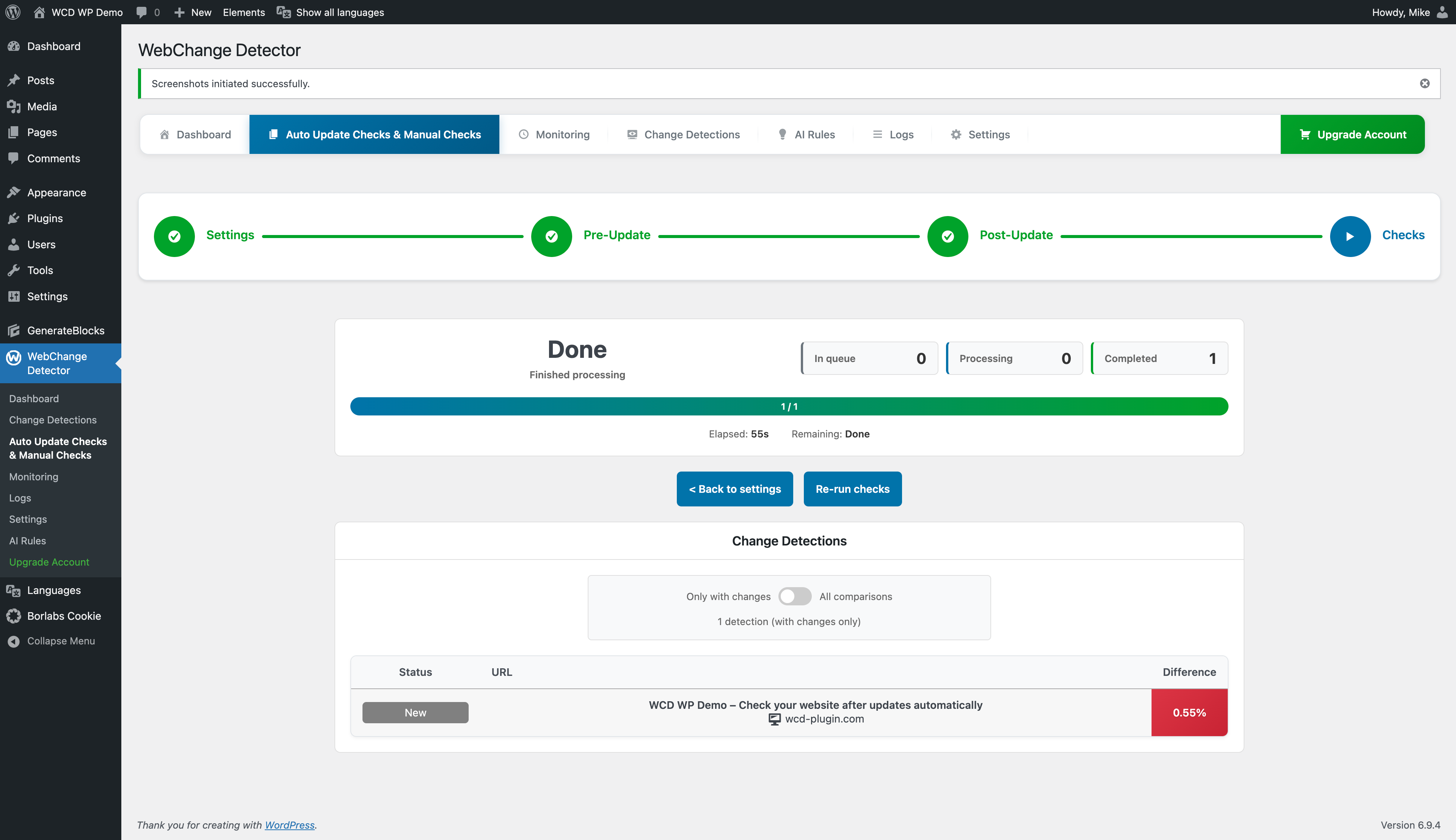
Task: Open the WCD WP Demo detection row title
Action: pyautogui.click(x=816, y=705)
